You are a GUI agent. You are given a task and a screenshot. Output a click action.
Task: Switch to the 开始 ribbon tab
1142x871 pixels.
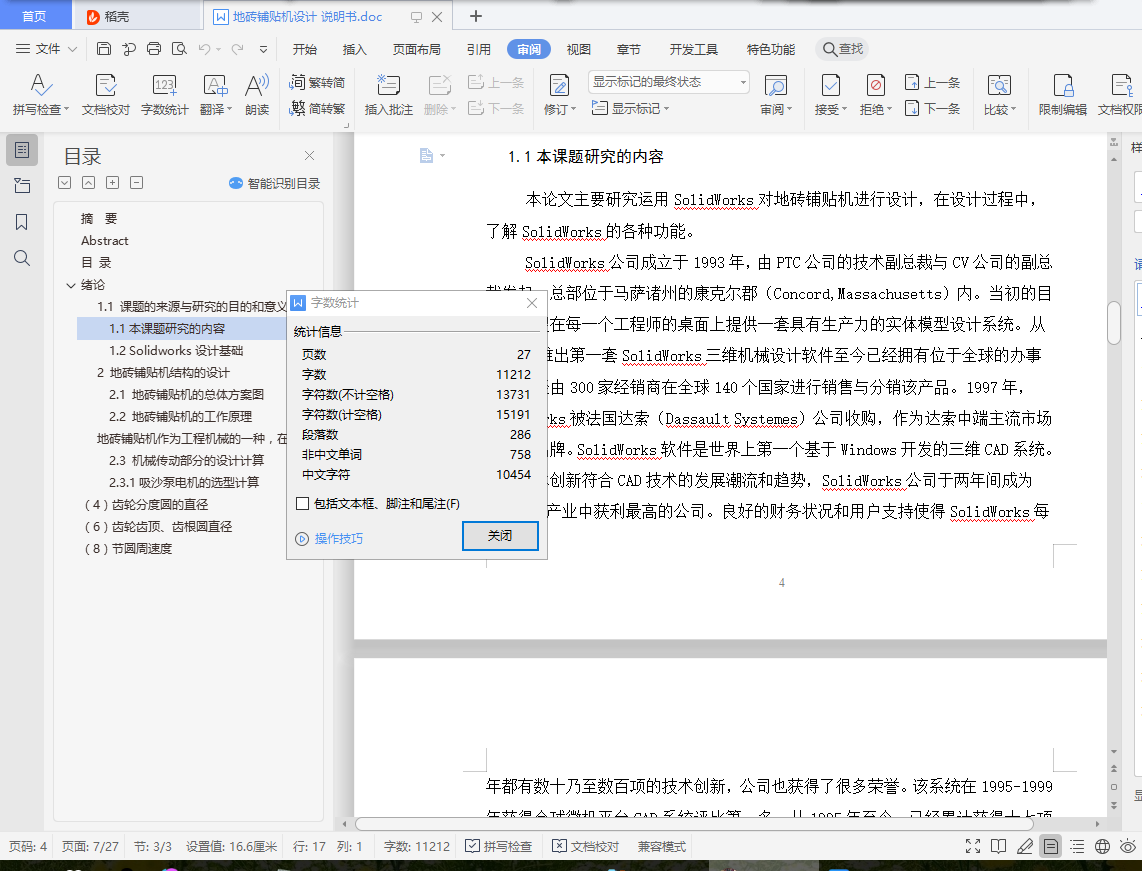click(x=304, y=50)
